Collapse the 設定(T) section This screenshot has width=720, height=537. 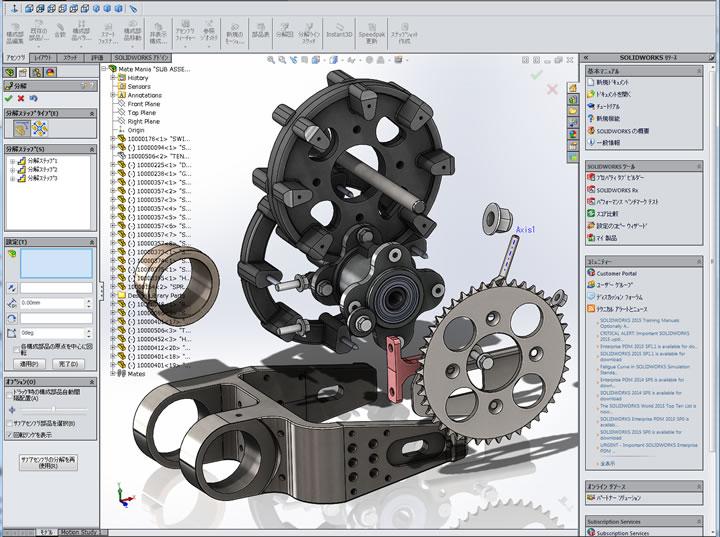pyautogui.click(x=92, y=242)
